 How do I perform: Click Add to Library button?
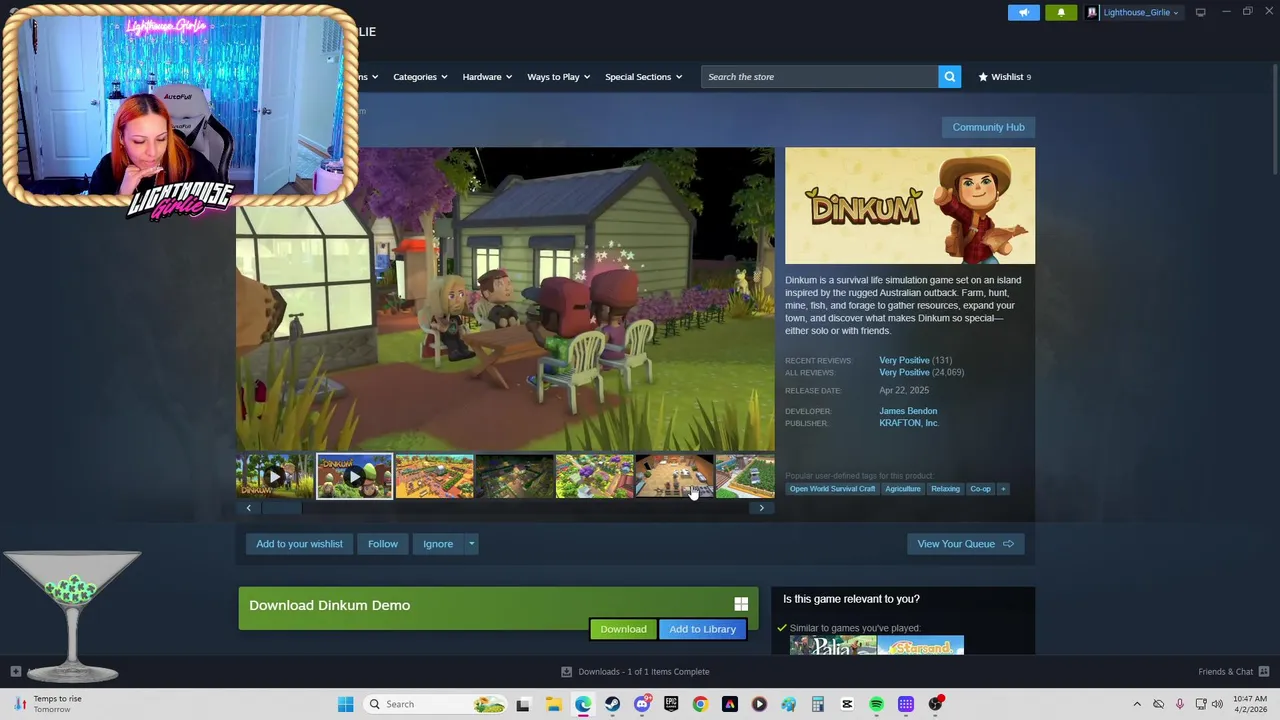702,629
